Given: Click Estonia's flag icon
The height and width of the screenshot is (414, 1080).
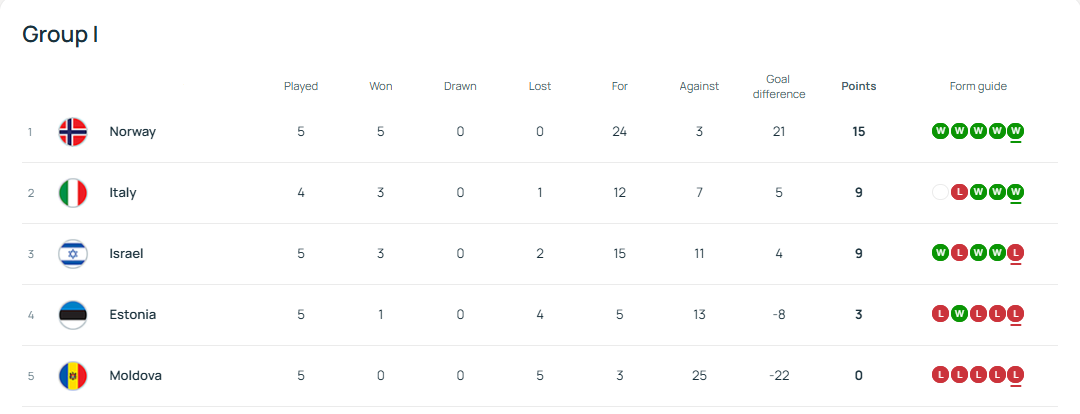Looking at the screenshot, I should tap(73, 315).
